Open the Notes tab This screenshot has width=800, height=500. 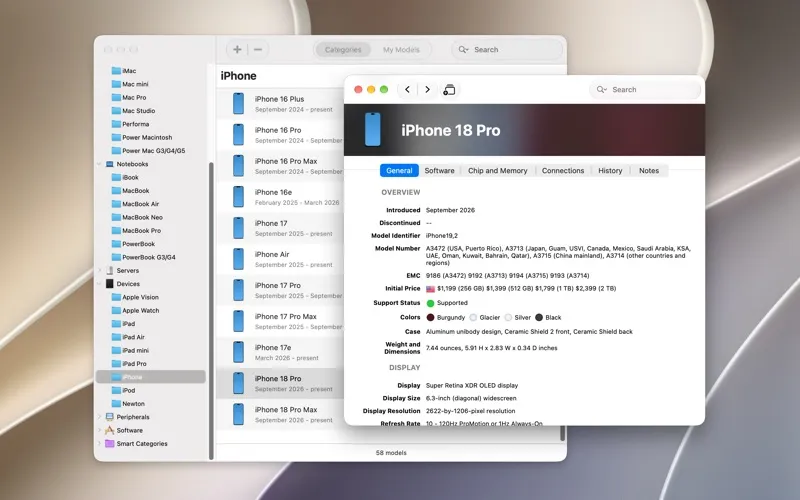click(x=649, y=170)
